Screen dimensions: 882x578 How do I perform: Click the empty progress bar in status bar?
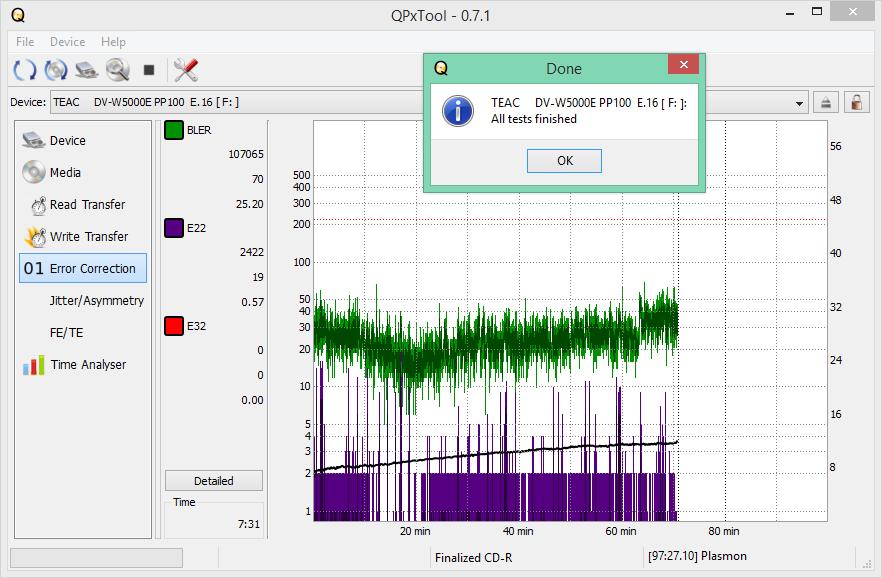click(x=96, y=558)
